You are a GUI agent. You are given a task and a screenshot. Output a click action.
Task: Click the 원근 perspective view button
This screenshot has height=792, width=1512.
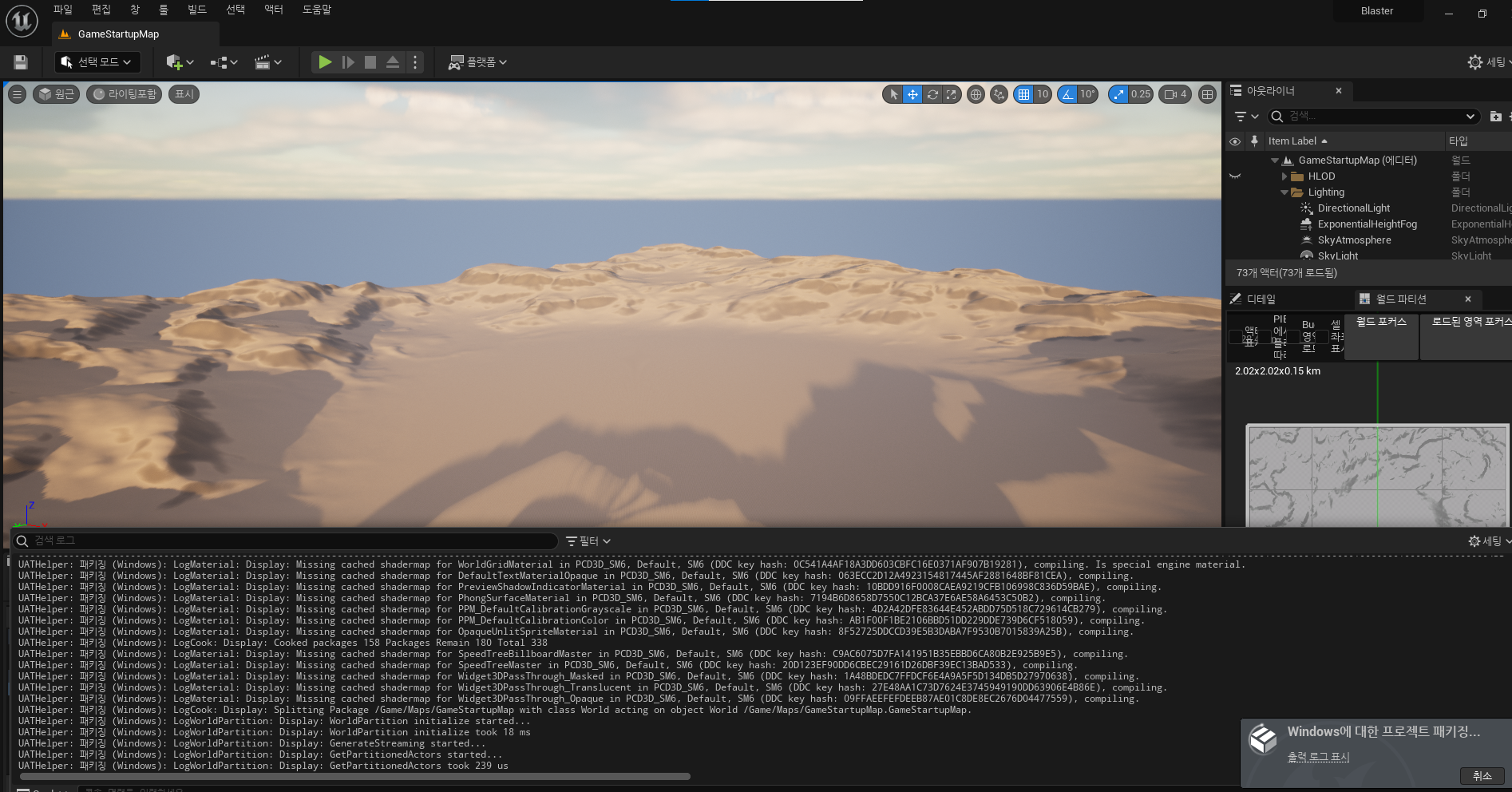[x=56, y=94]
